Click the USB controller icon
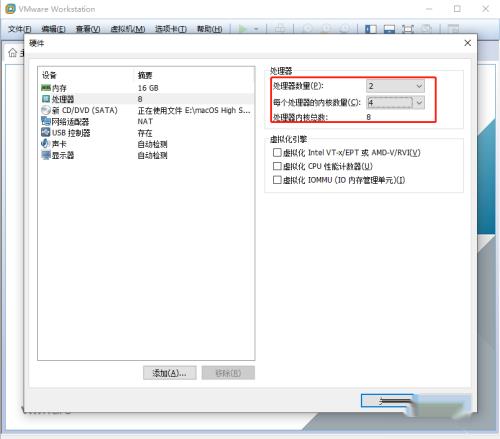The height and width of the screenshot is (439, 500). 46,132
